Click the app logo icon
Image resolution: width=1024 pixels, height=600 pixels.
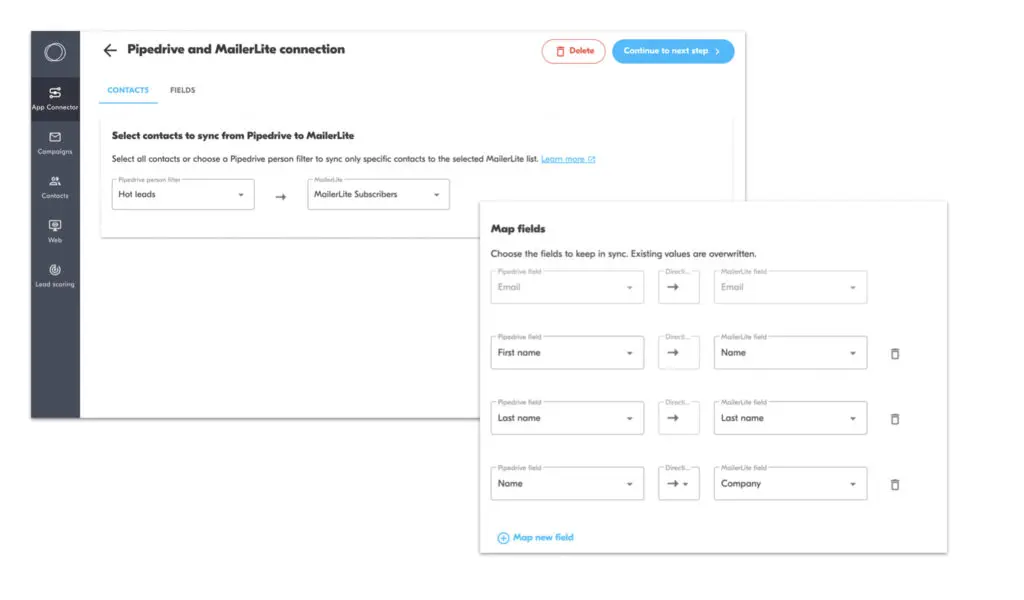[x=55, y=52]
